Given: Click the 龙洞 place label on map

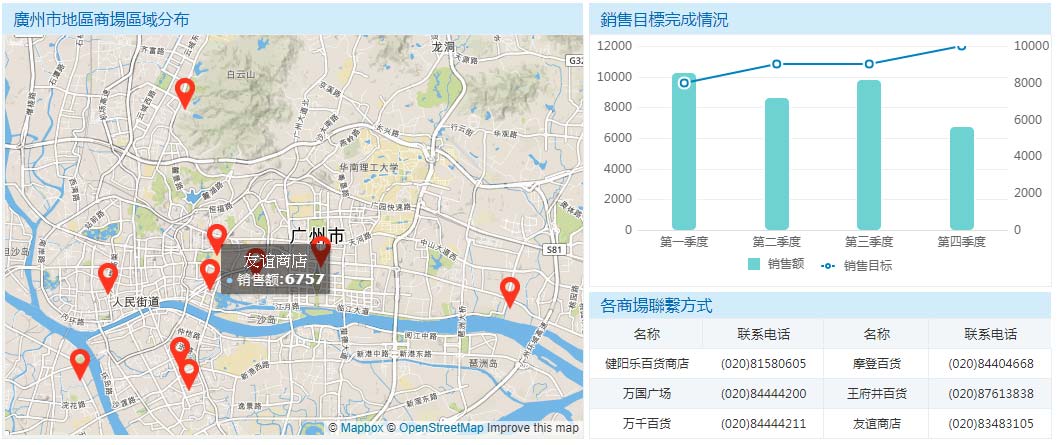Looking at the screenshot, I should pyautogui.click(x=443, y=47).
